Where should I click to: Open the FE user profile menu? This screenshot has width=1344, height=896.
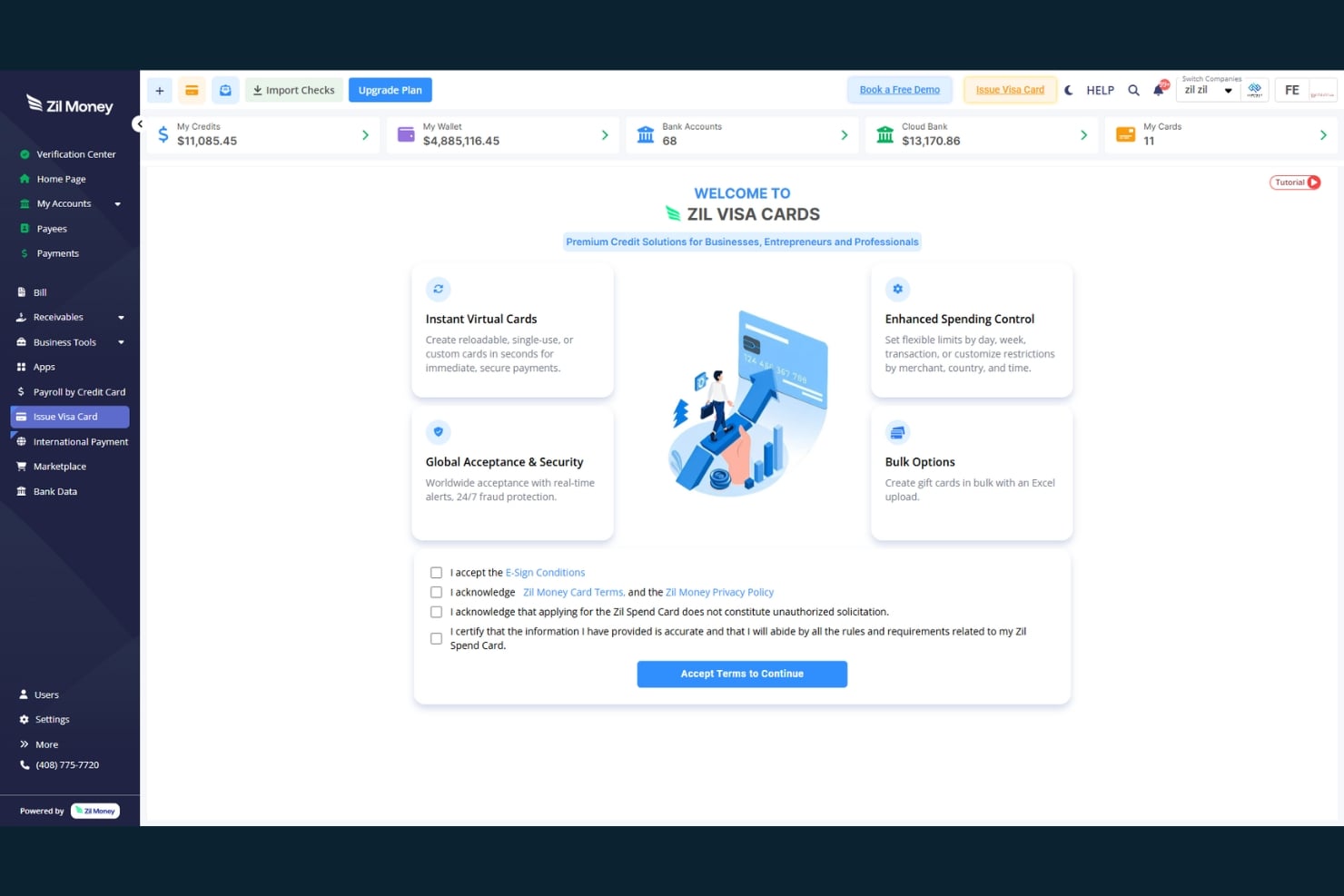tap(1306, 90)
